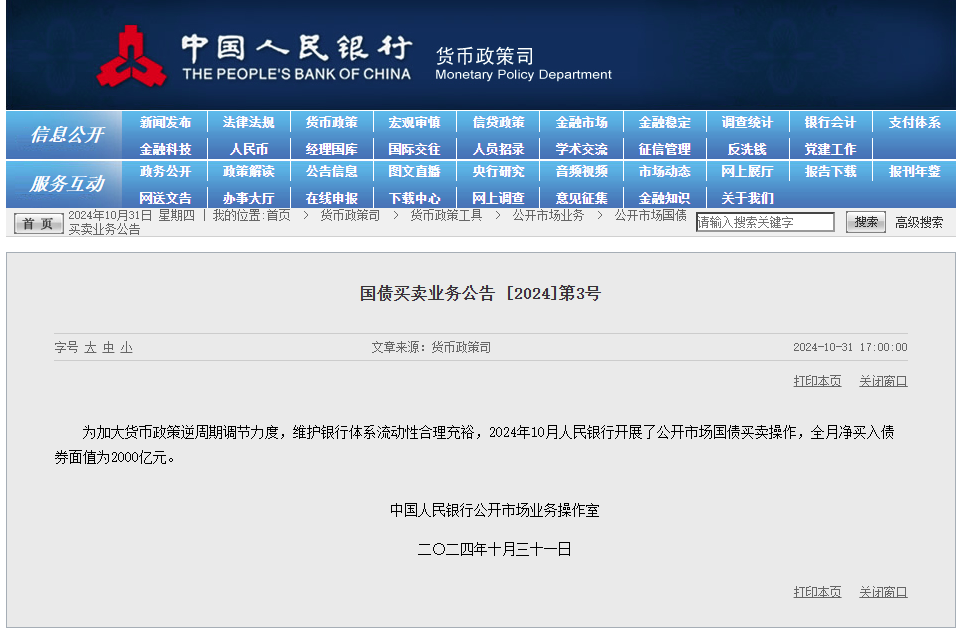Focus the search keyword input field

765,222
